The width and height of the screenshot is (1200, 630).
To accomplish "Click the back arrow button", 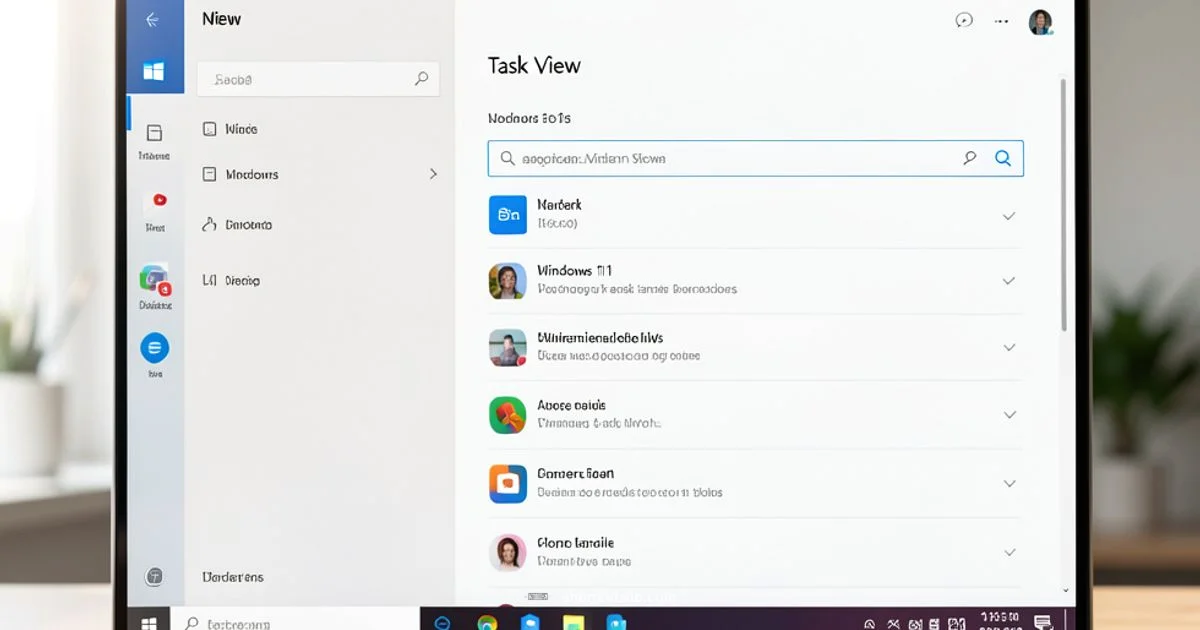I will pos(152,18).
